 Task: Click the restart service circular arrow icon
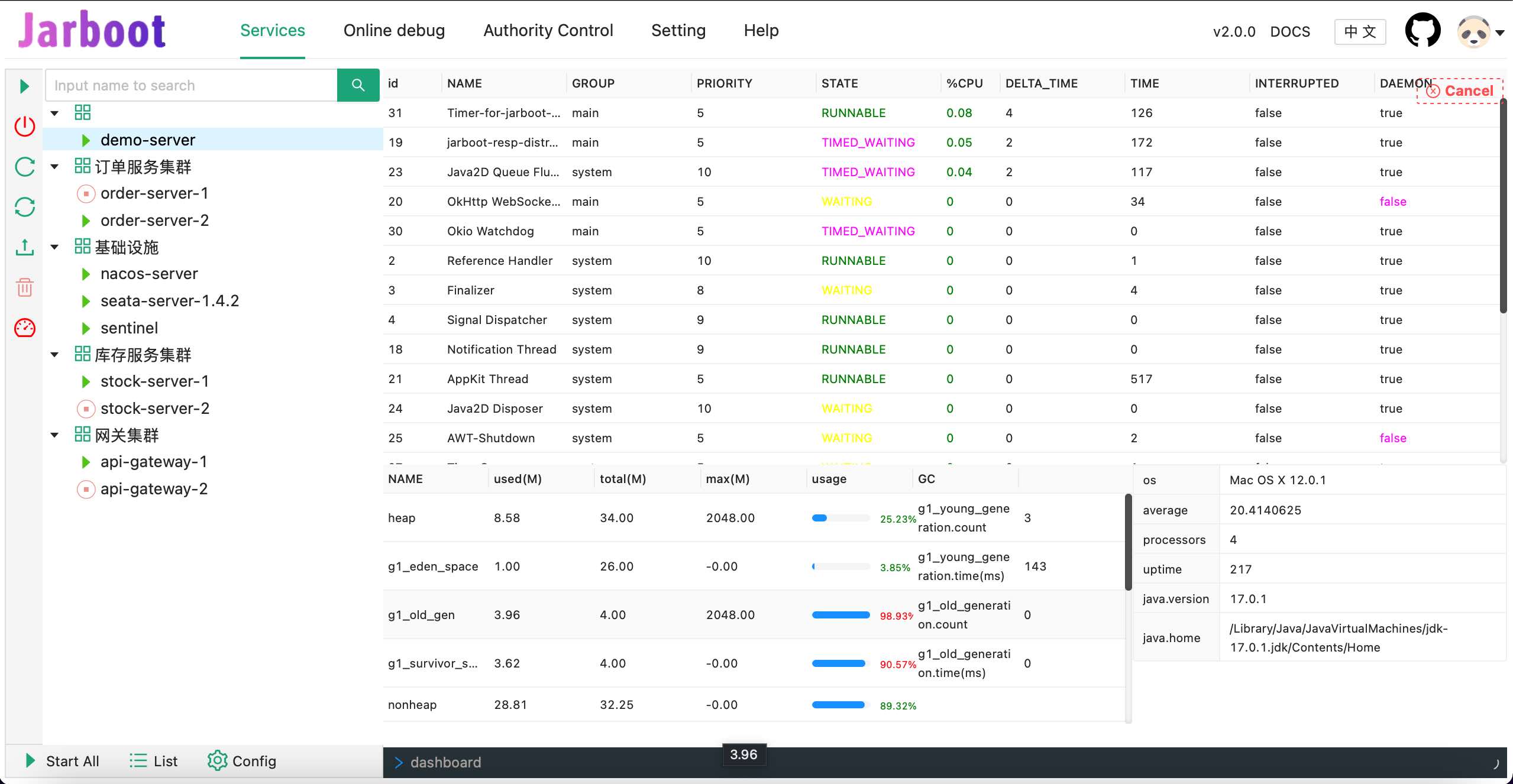pyautogui.click(x=24, y=167)
